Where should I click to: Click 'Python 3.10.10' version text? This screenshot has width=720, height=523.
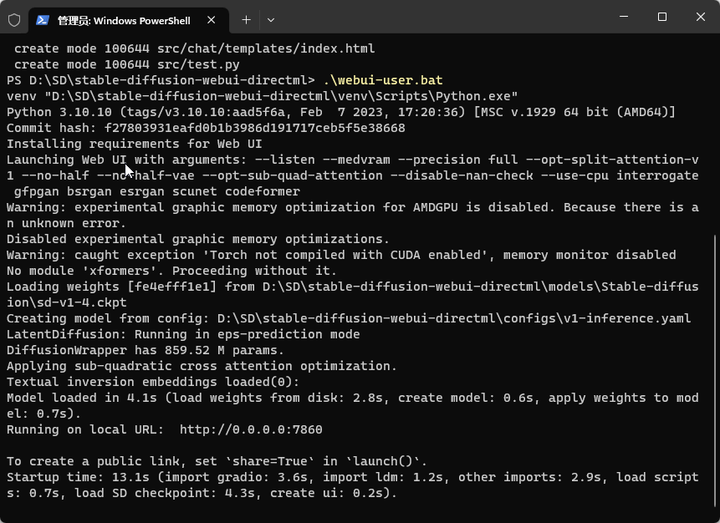click(59, 112)
